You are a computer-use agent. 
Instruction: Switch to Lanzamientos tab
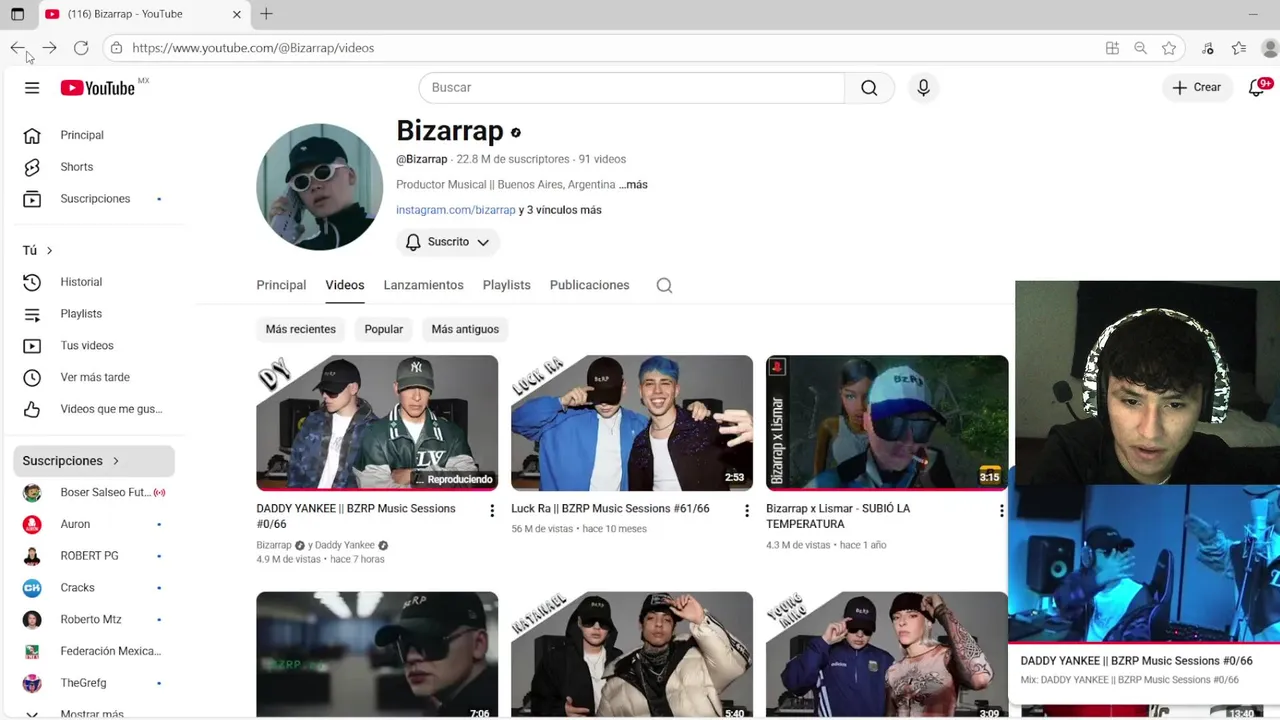(423, 285)
